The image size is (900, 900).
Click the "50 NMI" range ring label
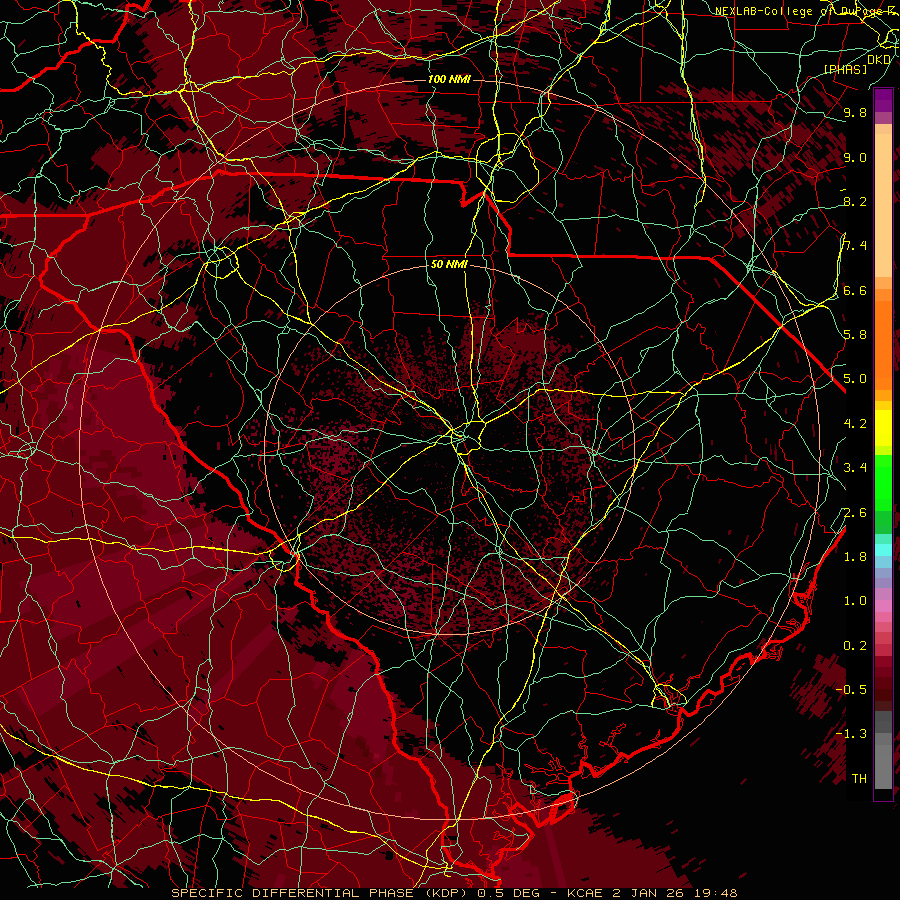449,265
